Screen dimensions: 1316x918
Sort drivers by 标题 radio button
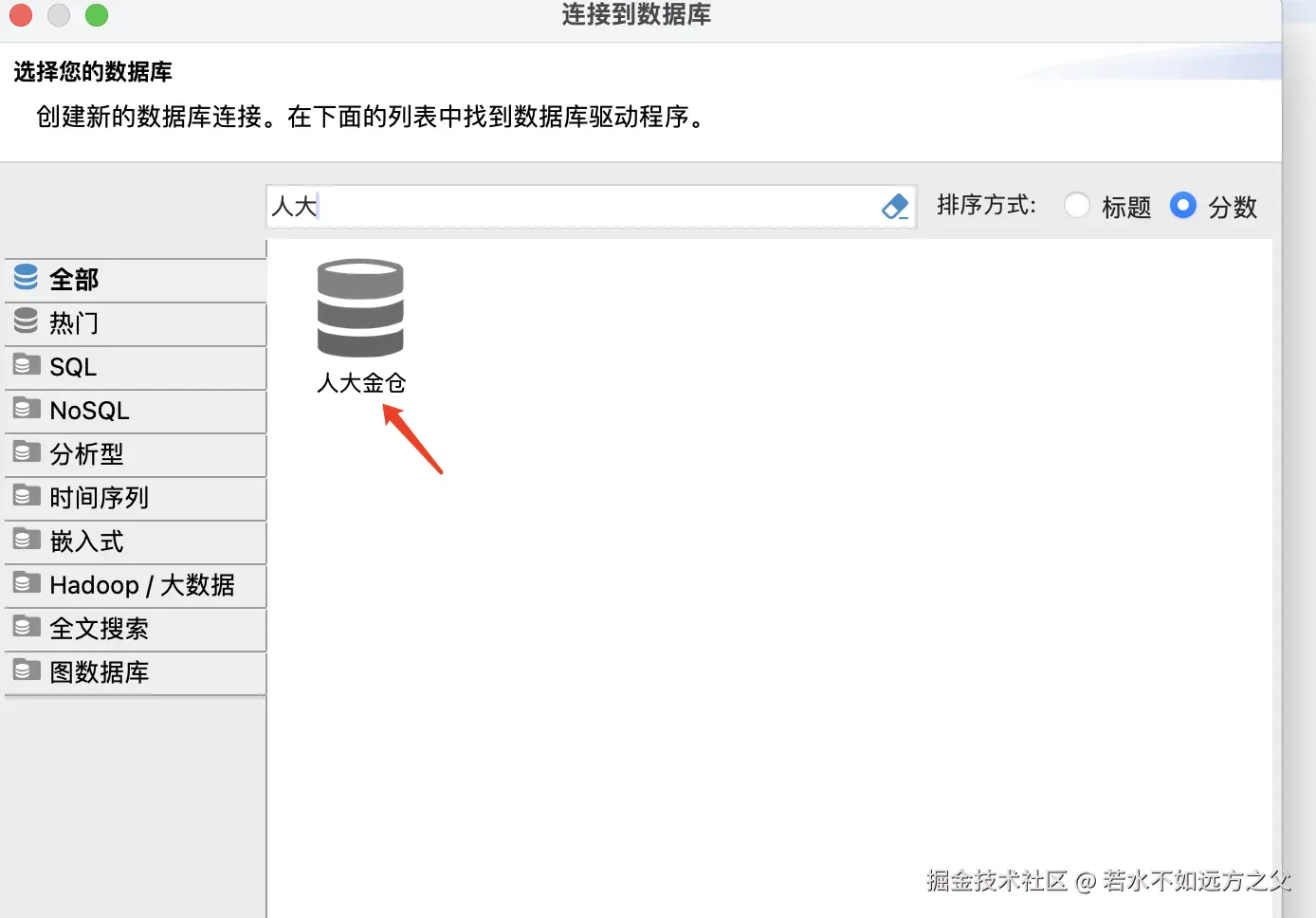pos(1077,205)
